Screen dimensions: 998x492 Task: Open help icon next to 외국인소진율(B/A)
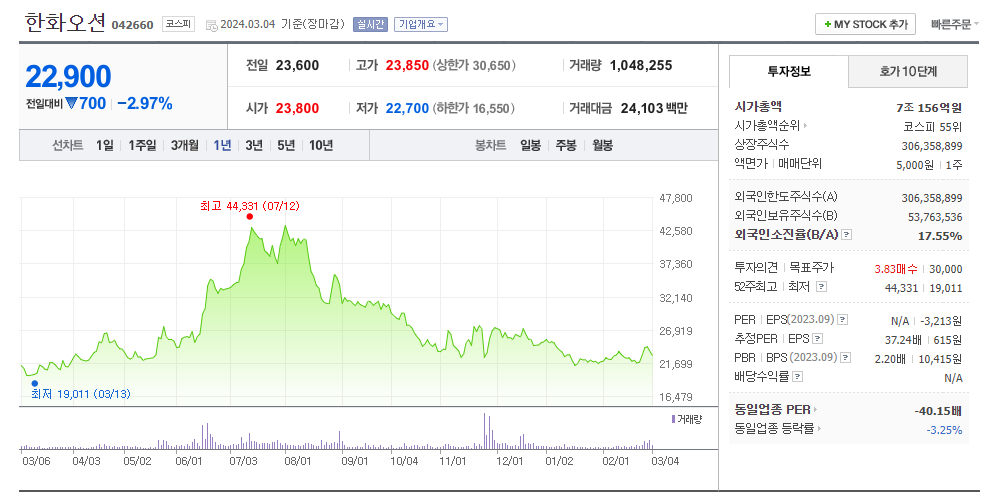pyautogui.click(x=847, y=235)
